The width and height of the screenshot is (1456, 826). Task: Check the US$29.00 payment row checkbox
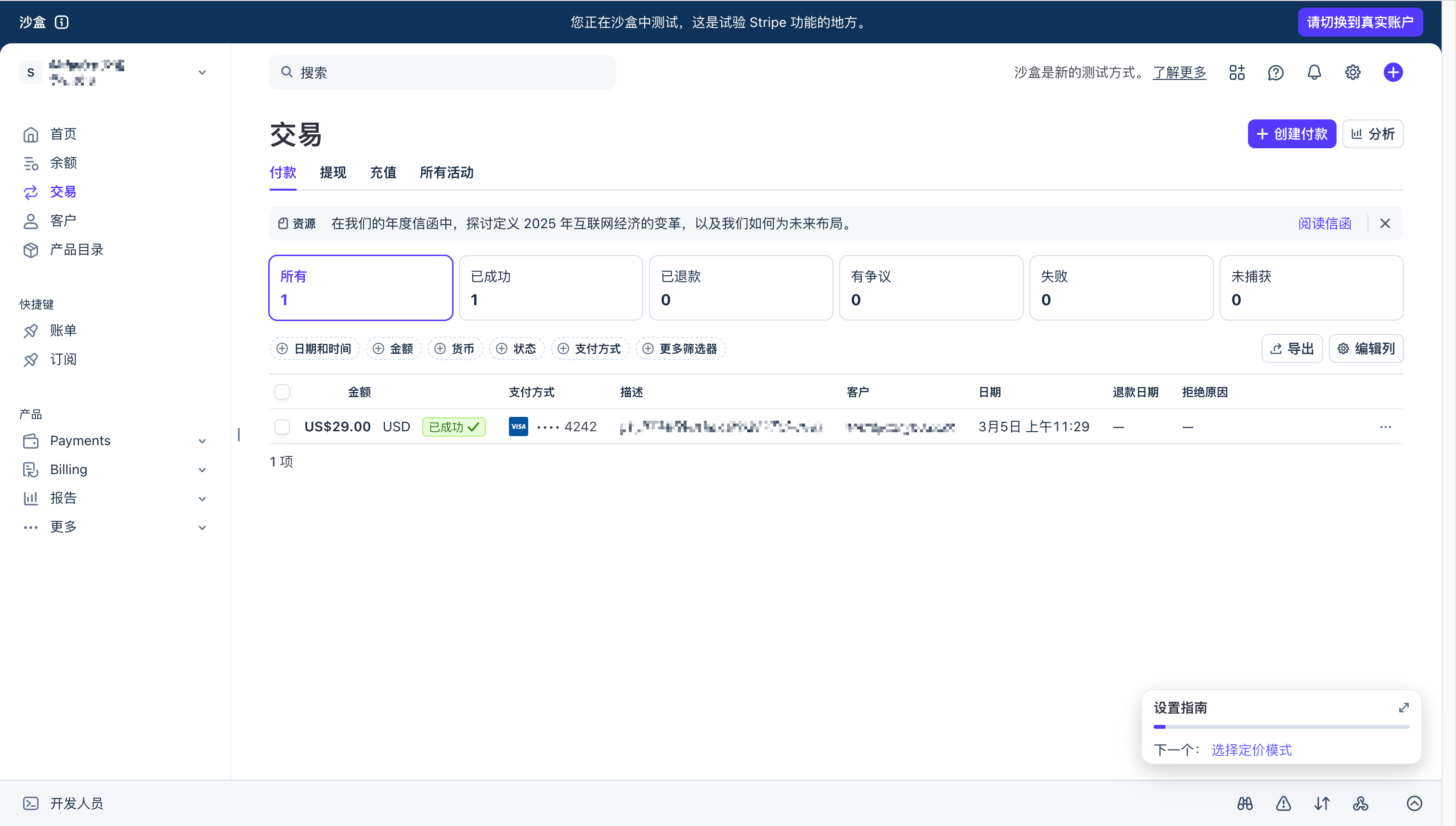(282, 426)
